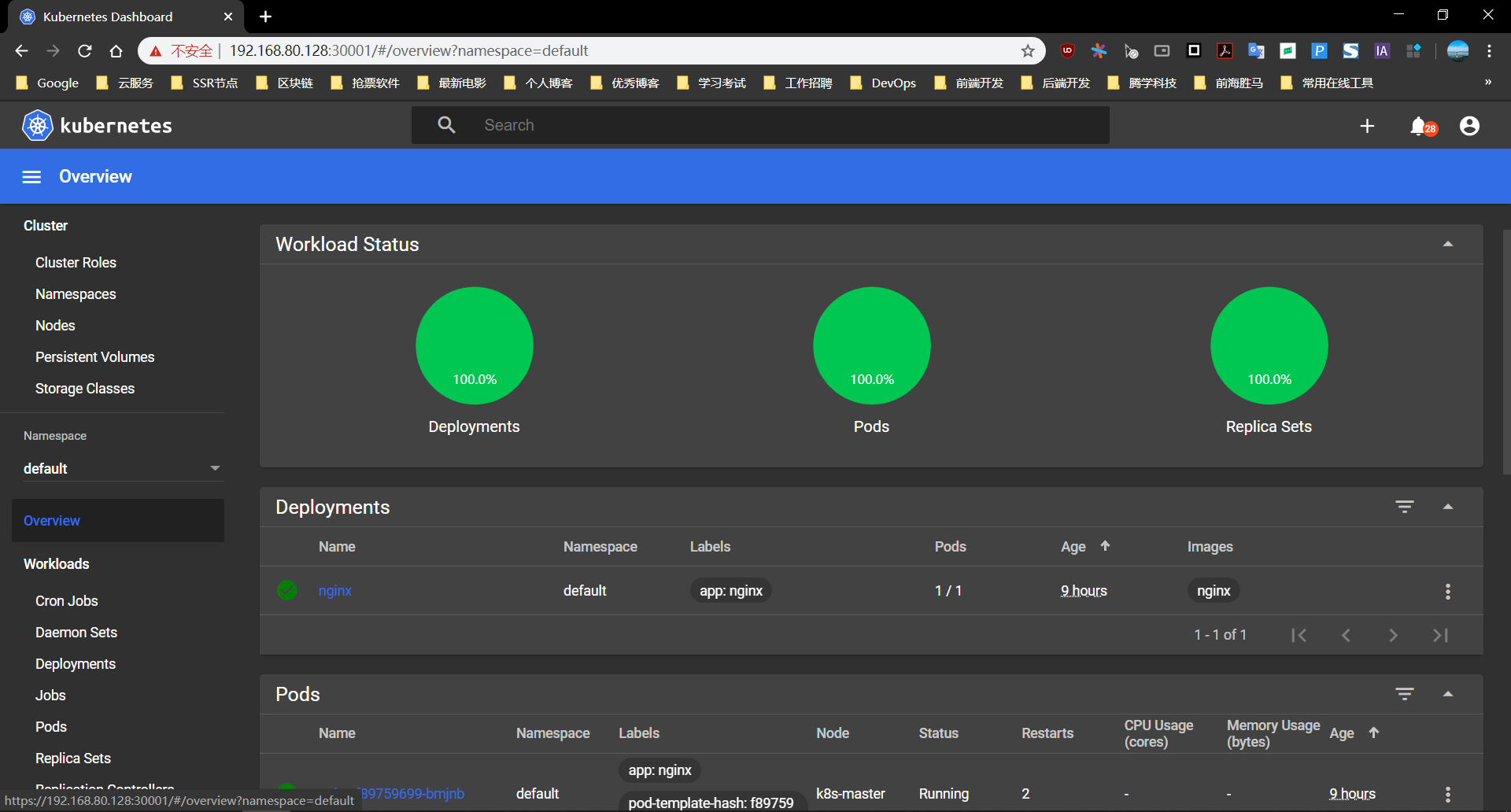Collapse the Workload Status card
The height and width of the screenshot is (812, 1511).
pyautogui.click(x=1448, y=244)
